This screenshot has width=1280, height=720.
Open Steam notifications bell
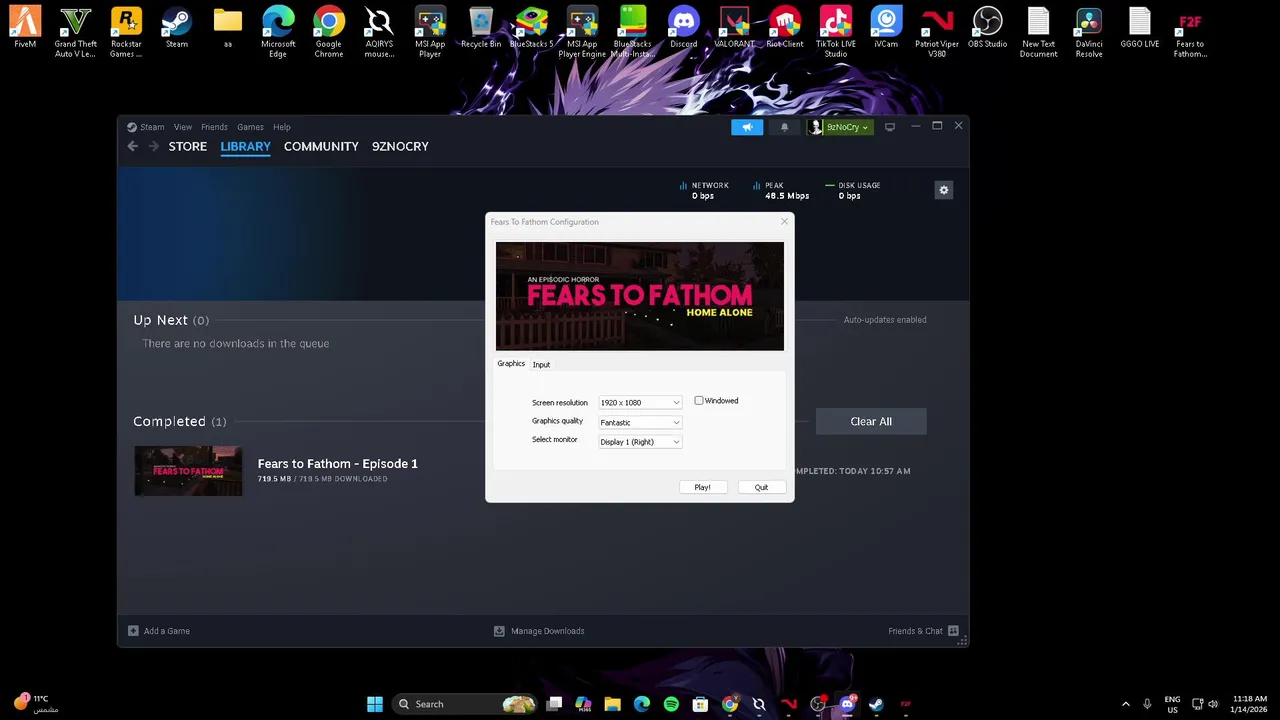[784, 127]
